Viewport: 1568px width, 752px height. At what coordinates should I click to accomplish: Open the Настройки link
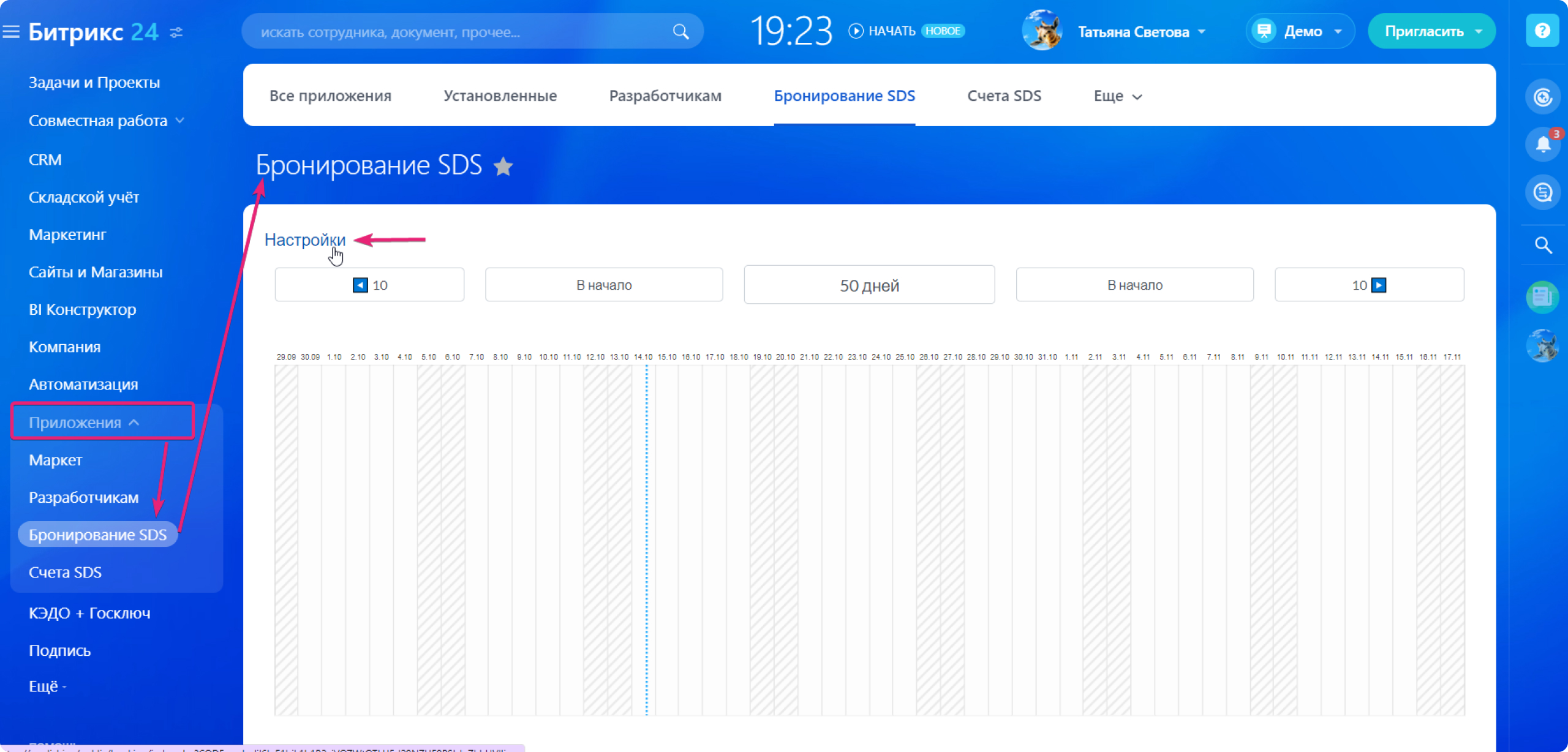[x=304, y=240]
